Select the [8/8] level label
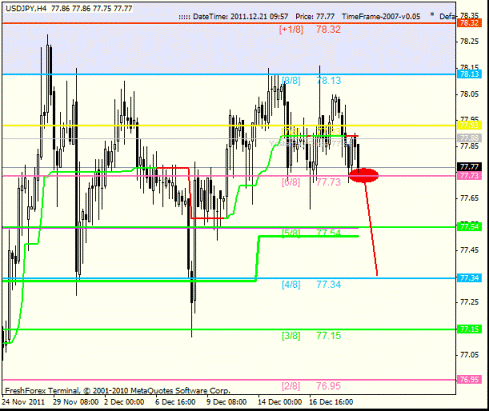The image size is (489, 411). coord(291,81)
